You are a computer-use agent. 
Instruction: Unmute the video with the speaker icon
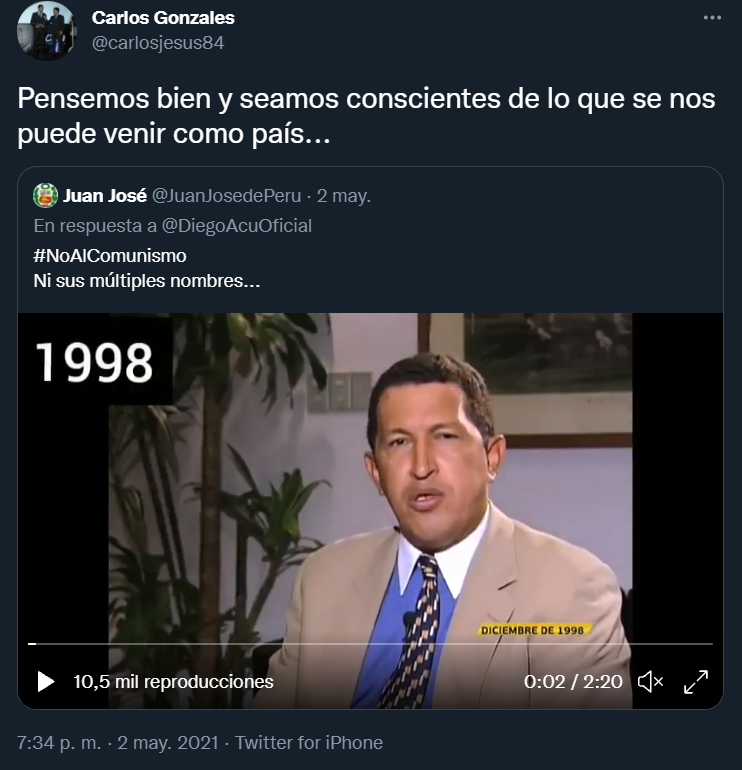pos(651,682)
